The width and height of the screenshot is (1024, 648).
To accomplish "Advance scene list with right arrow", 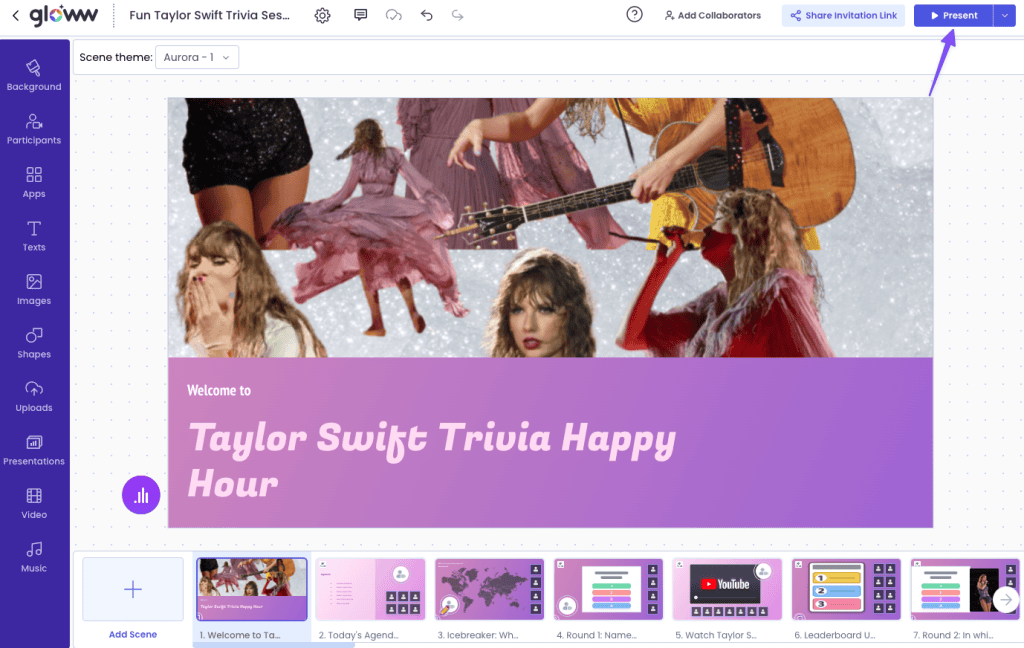I will tap(1006, 599).
